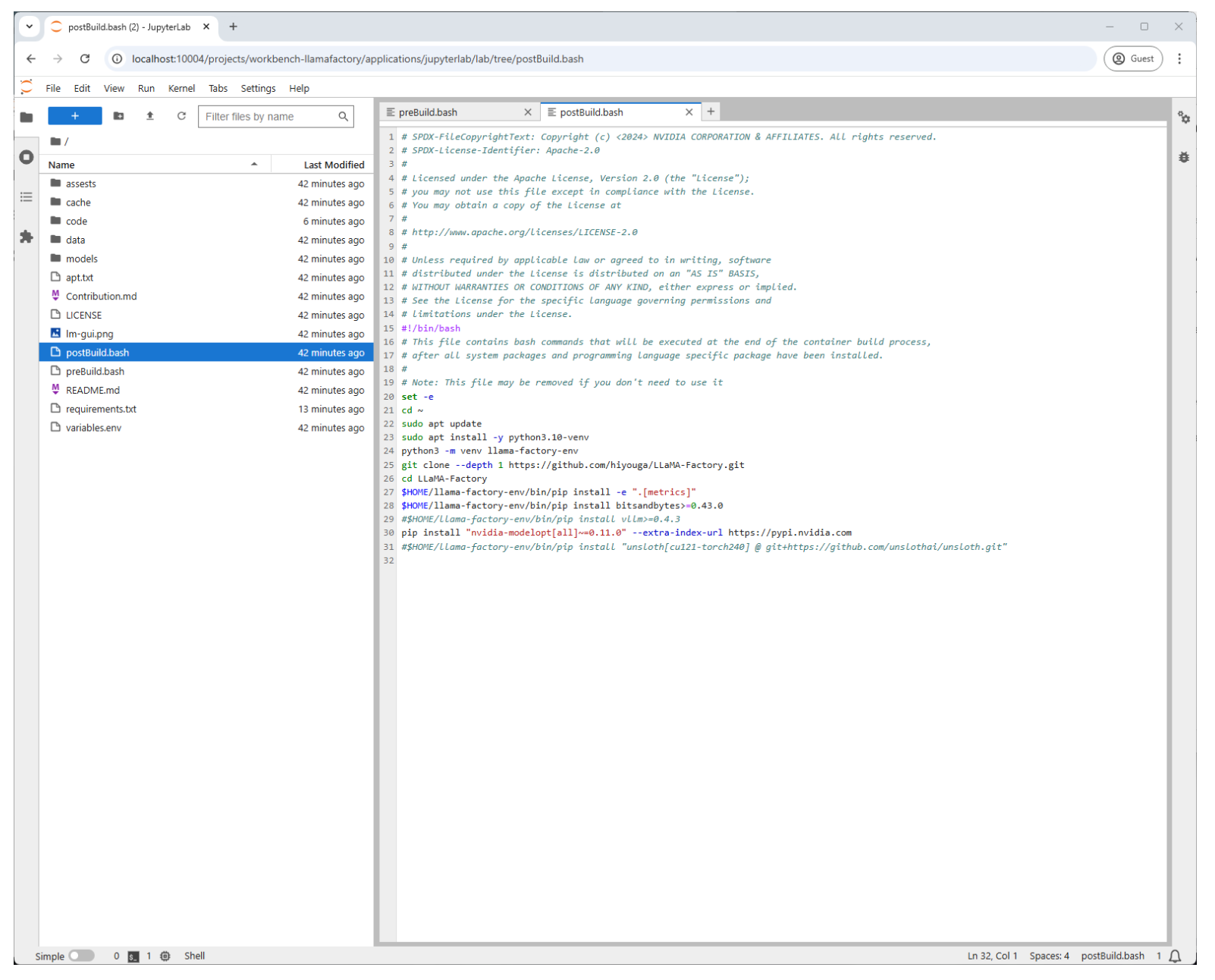Click the Upload Files icon
1215x980 pixels.
click(150, 116)
